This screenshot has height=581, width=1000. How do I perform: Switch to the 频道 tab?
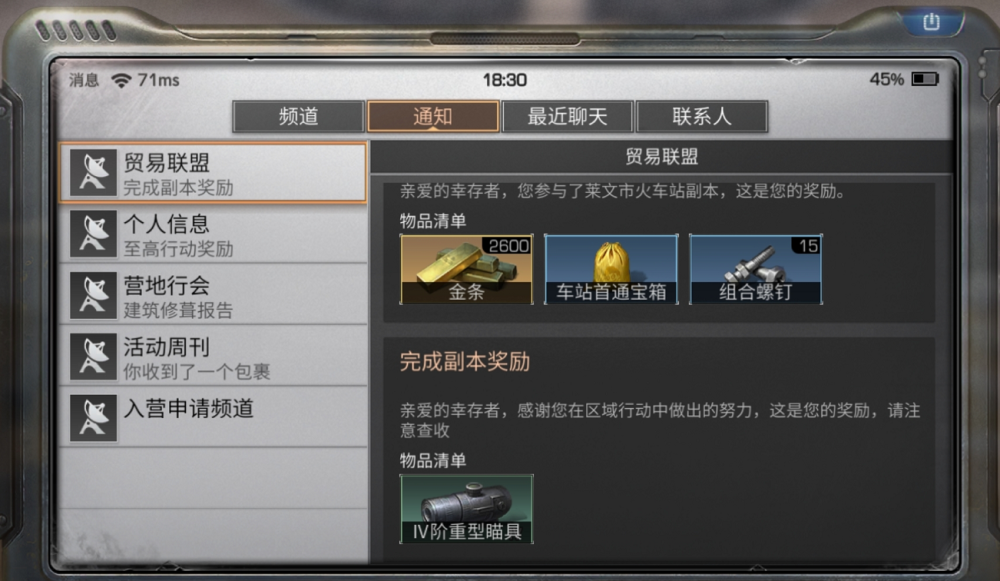298,116
